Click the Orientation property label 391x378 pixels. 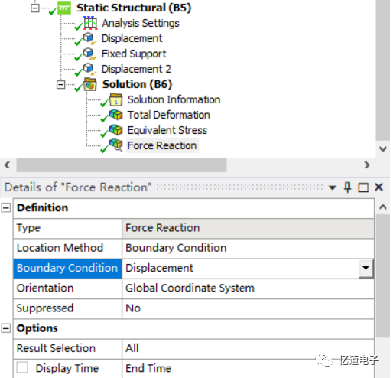45,288
